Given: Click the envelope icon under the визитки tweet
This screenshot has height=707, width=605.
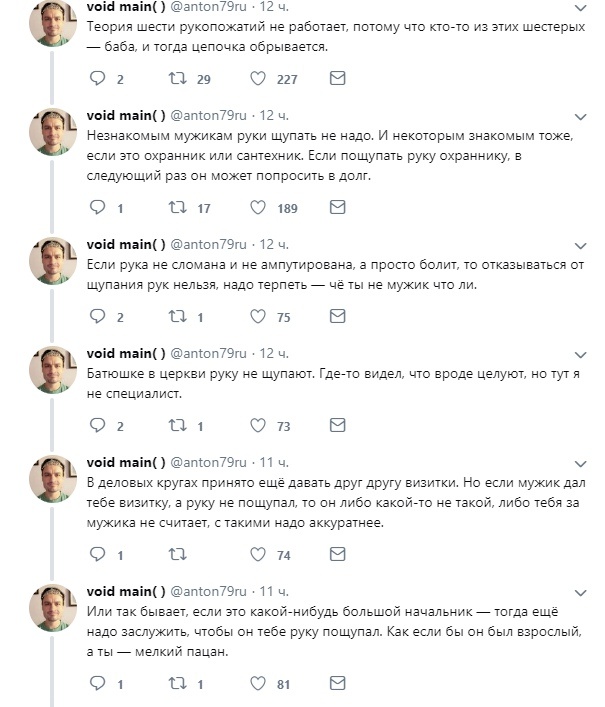Looking at the screenshot, I should (x=338, y=554).
